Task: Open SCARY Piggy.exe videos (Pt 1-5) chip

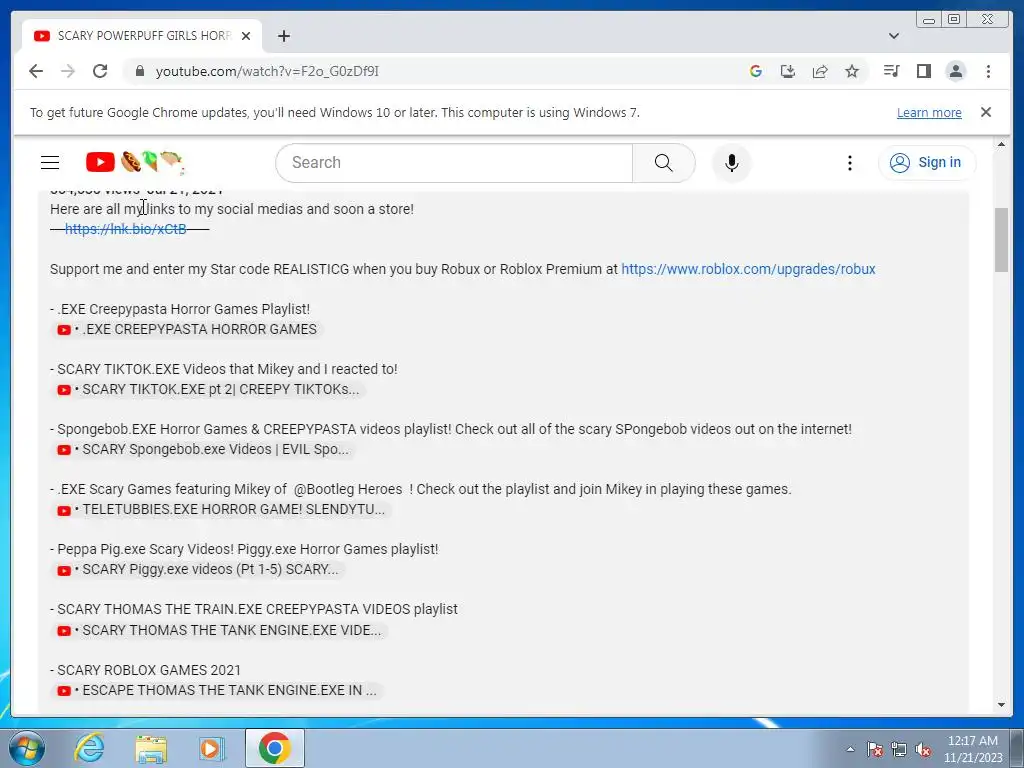Action: point(197,569)
